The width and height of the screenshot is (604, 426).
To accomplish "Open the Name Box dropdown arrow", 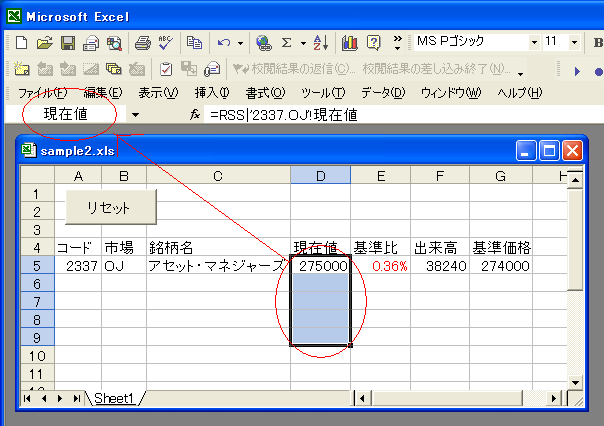I will click(x=135, y=115).
